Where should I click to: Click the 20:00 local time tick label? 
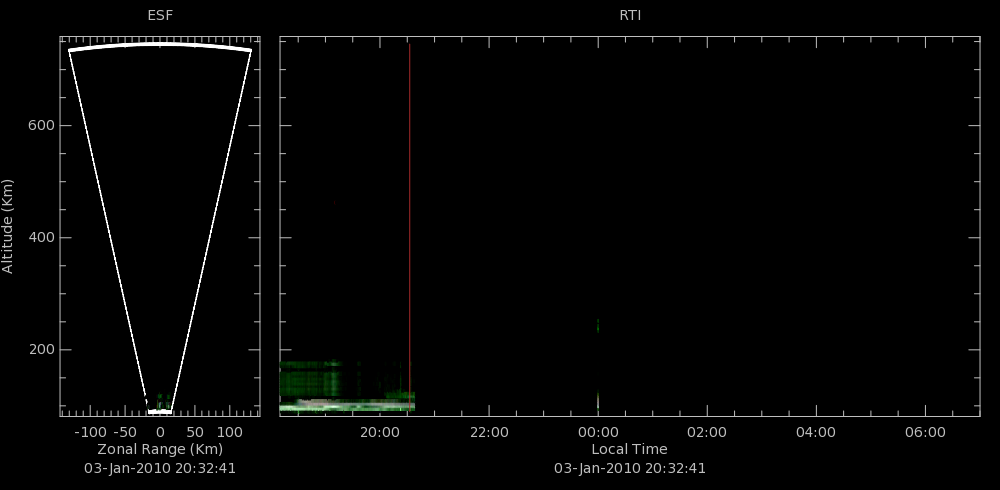(380, 433)
